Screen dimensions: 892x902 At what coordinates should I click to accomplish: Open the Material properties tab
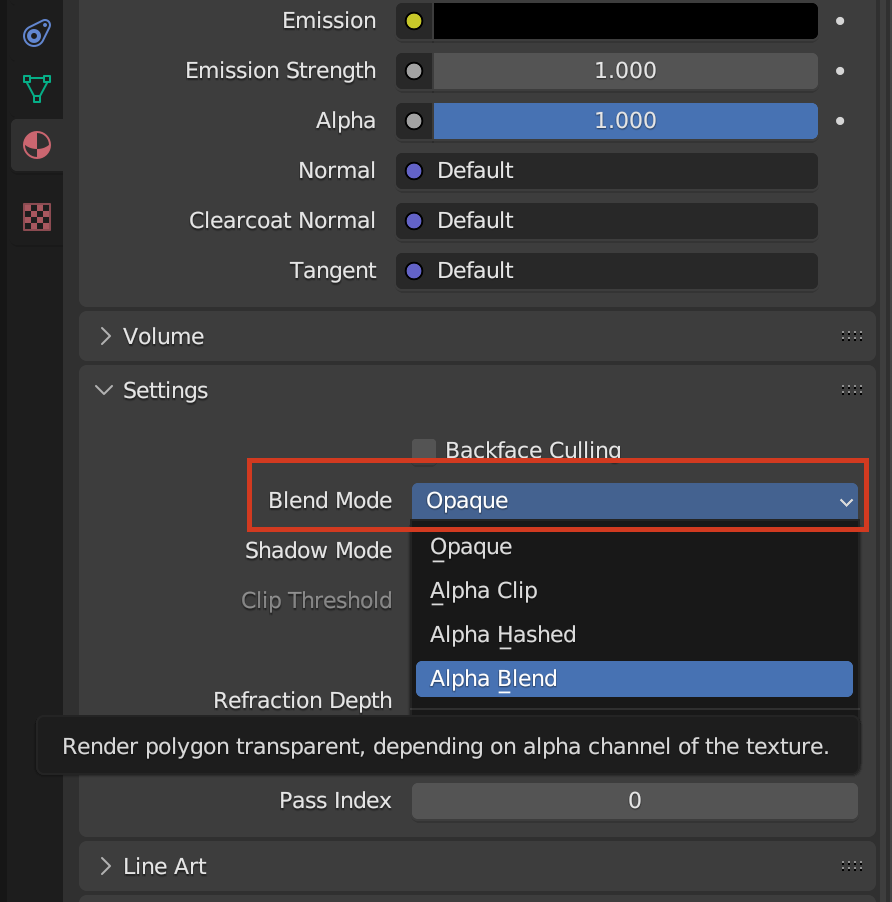[x=37, y=146]
